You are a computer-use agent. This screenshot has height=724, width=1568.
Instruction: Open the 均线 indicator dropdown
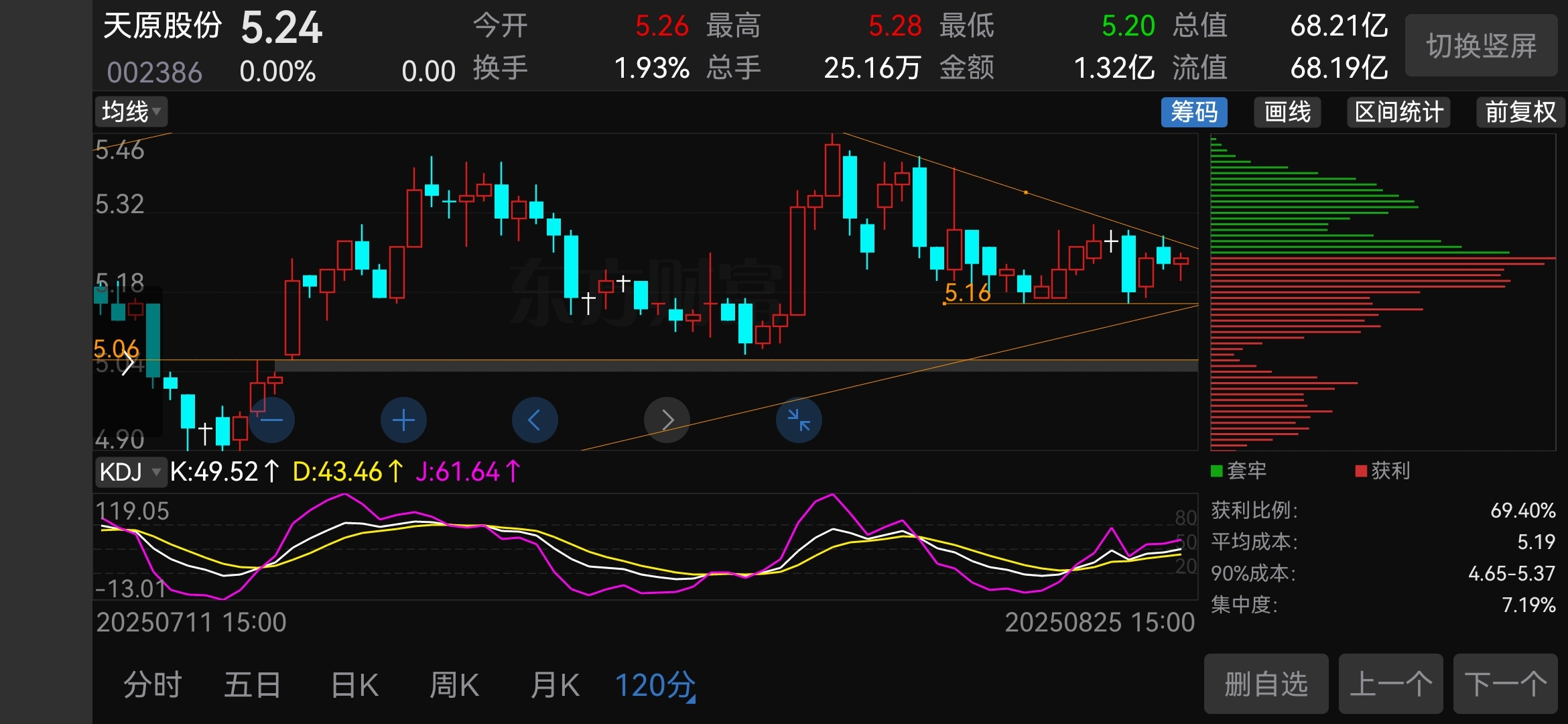pos(131,111)
